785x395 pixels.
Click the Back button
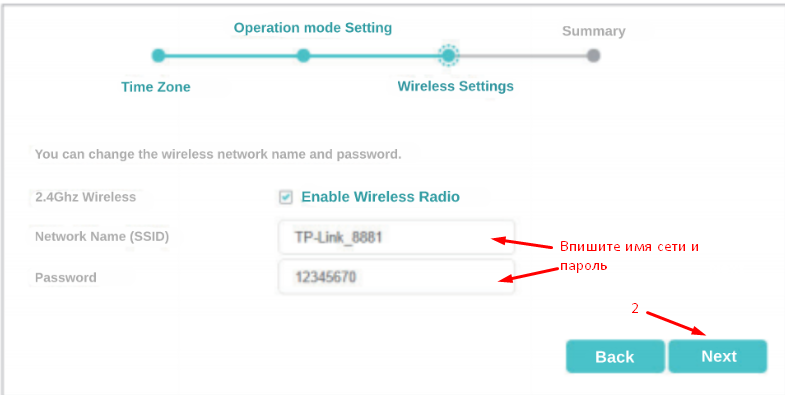click(615, 356)
